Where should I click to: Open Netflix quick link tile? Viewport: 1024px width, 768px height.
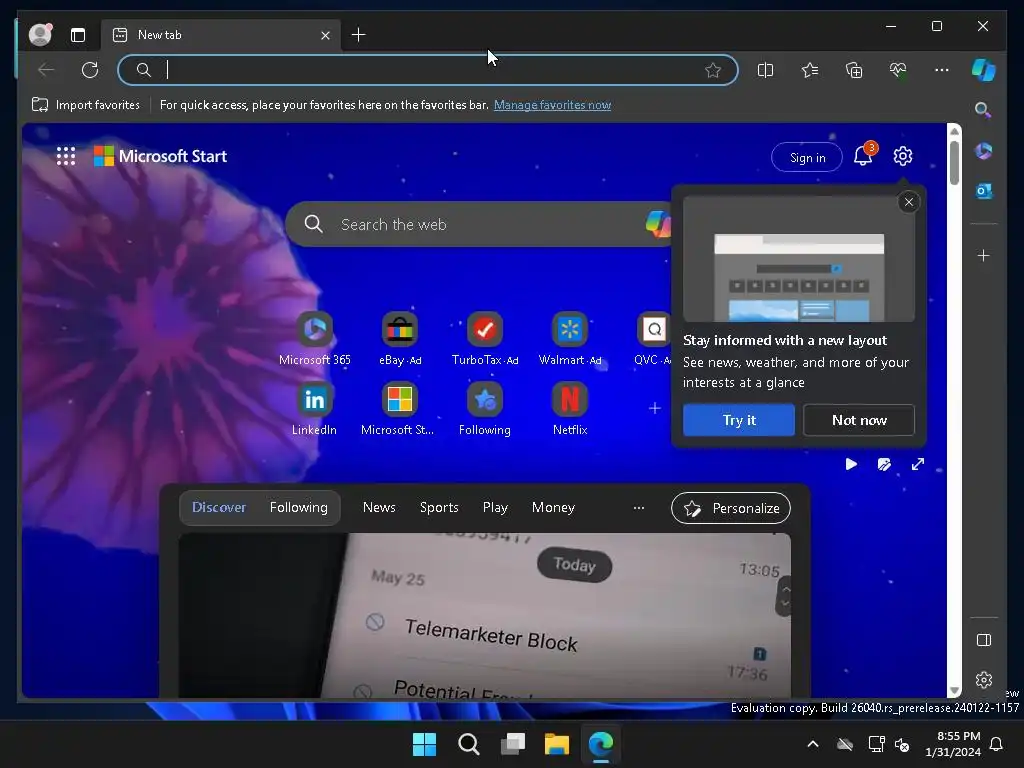pos(569,409)
